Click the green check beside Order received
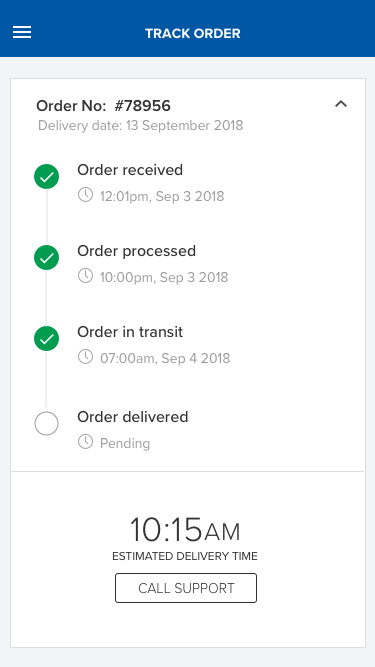 46,177
